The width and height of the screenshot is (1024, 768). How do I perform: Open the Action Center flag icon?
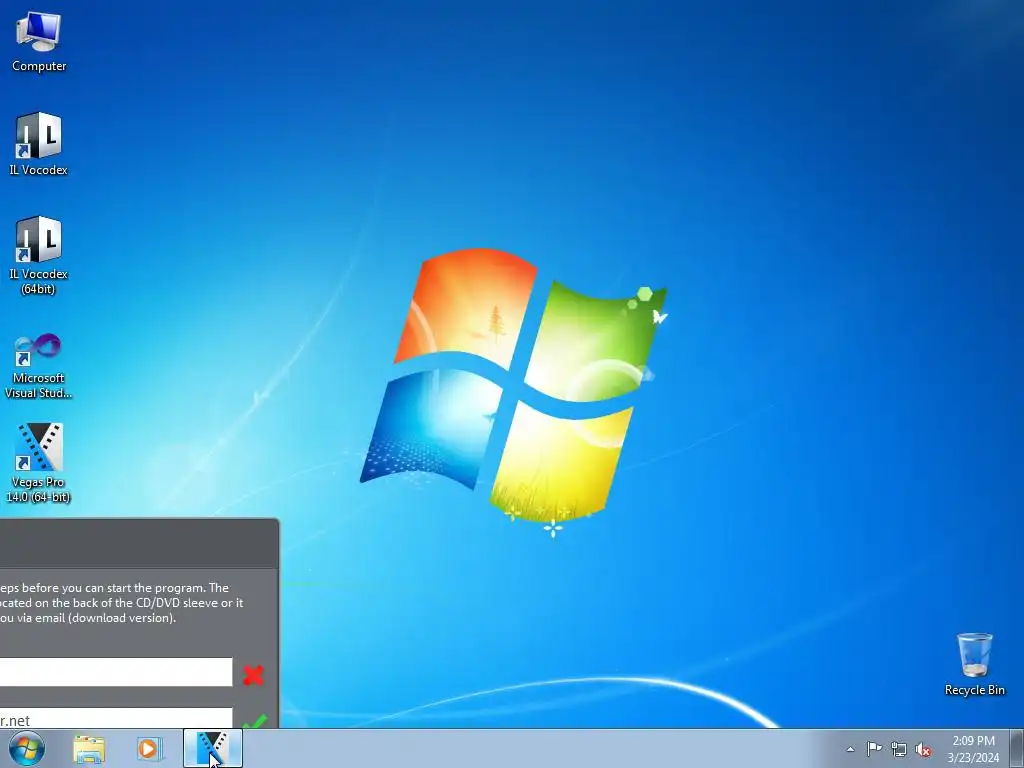[874, 749]
